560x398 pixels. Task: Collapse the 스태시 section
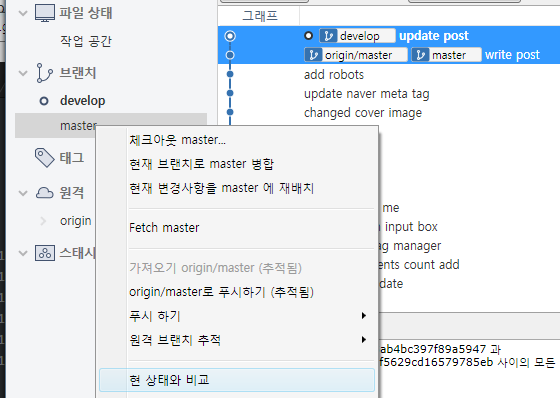23,253
